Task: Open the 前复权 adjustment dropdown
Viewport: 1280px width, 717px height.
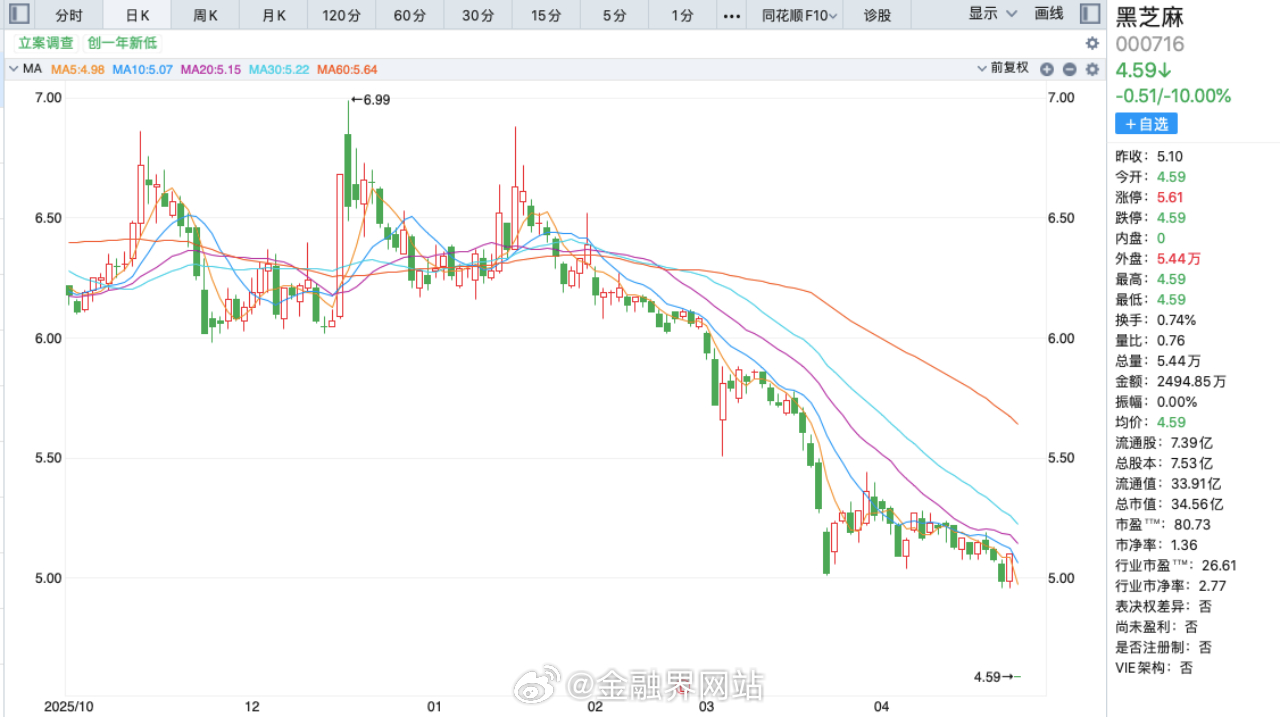Action: [1003, 68]
